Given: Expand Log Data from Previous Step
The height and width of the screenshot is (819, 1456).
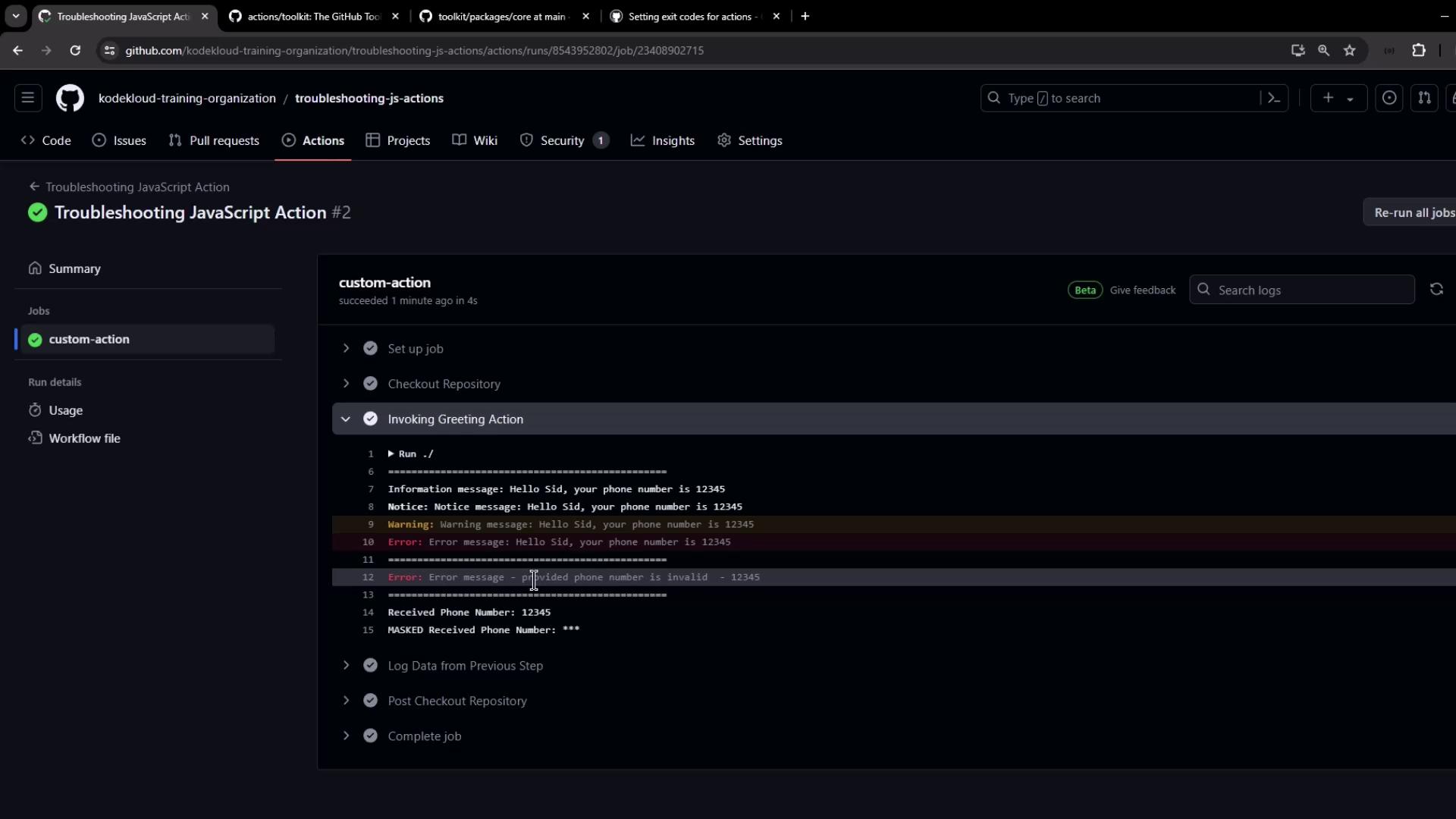Looking at the screenshot, I should tap(347, 665).
